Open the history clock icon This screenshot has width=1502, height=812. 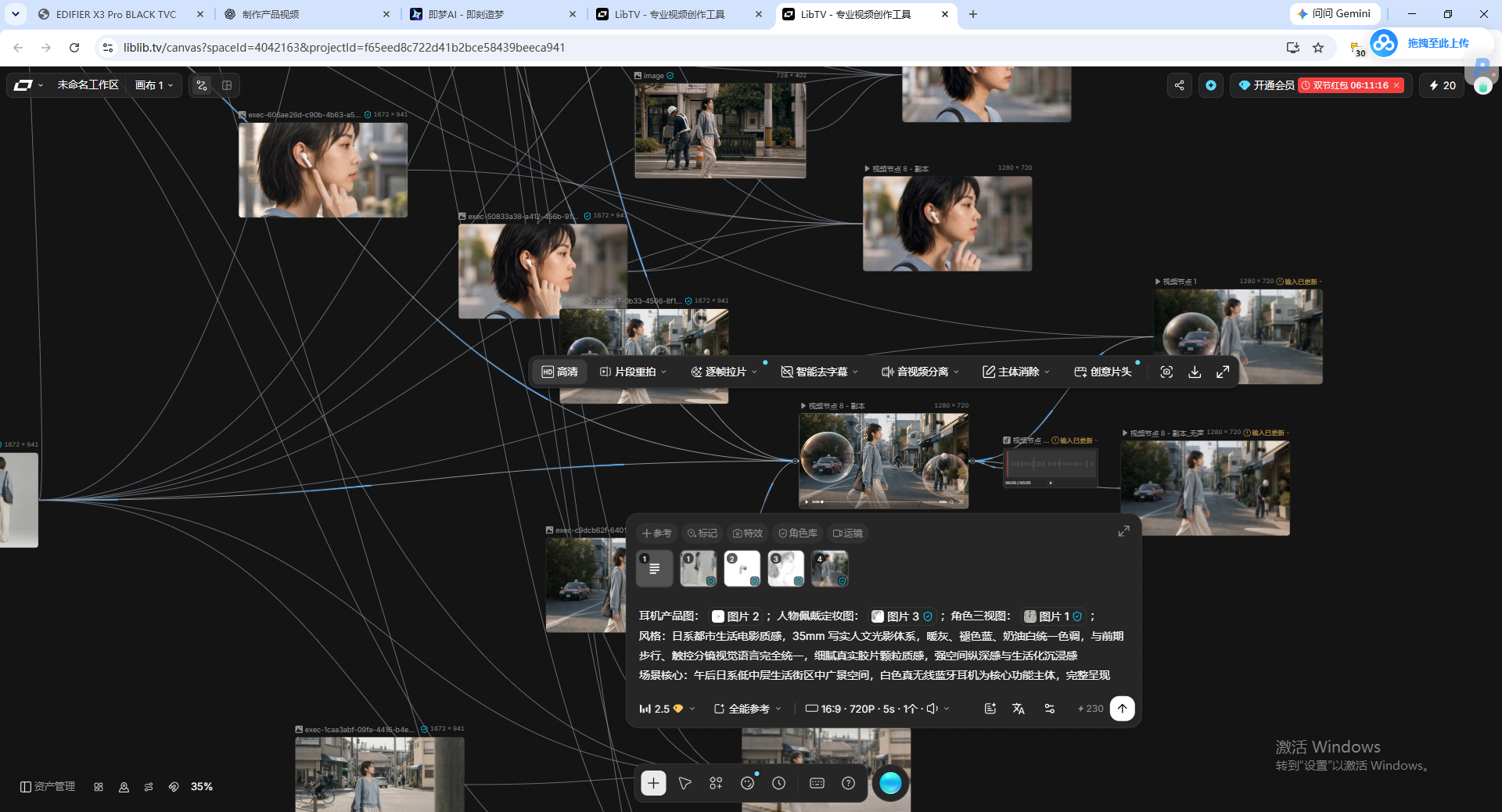click(x=778, y=783)
